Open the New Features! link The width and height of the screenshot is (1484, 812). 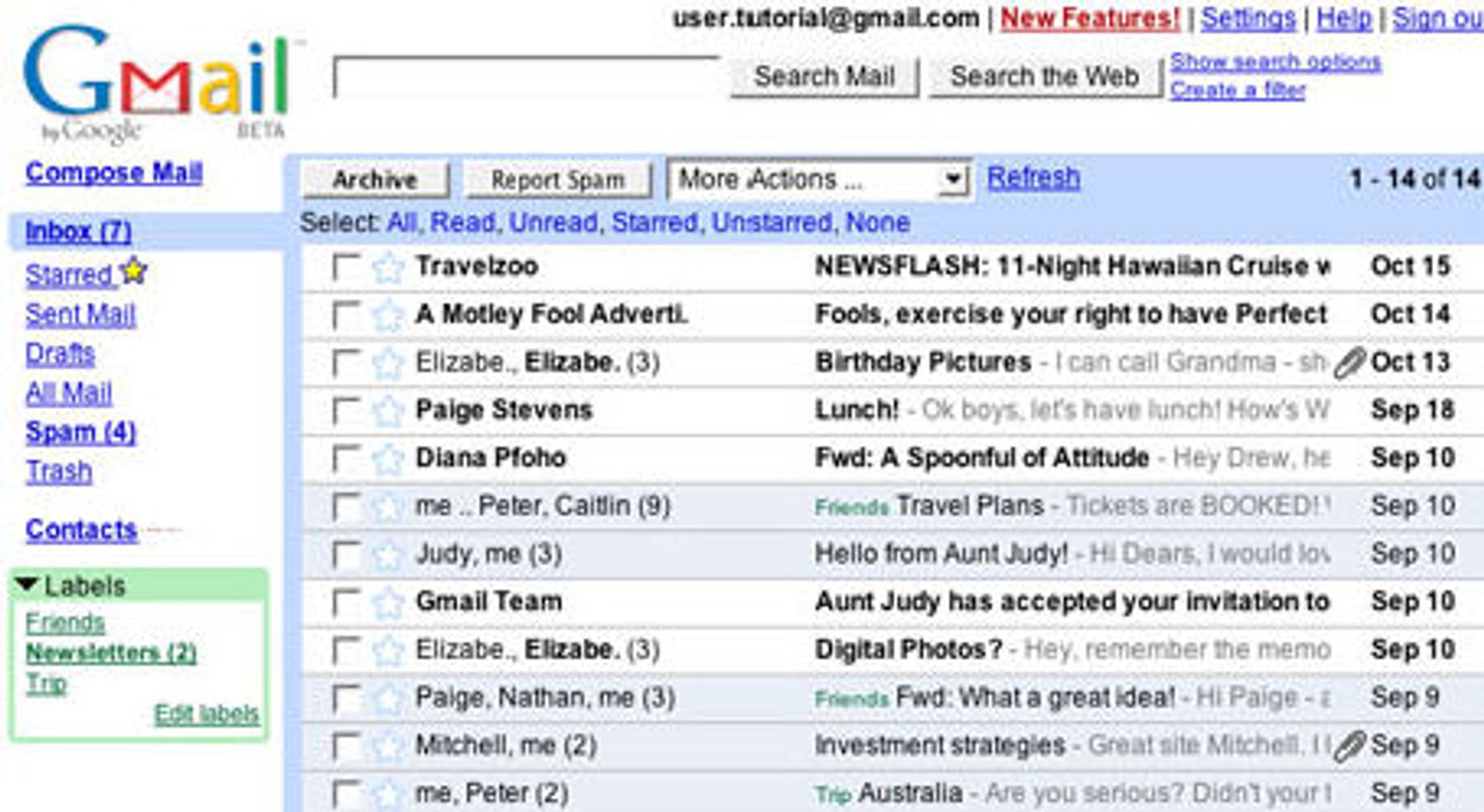point(1090,19)
